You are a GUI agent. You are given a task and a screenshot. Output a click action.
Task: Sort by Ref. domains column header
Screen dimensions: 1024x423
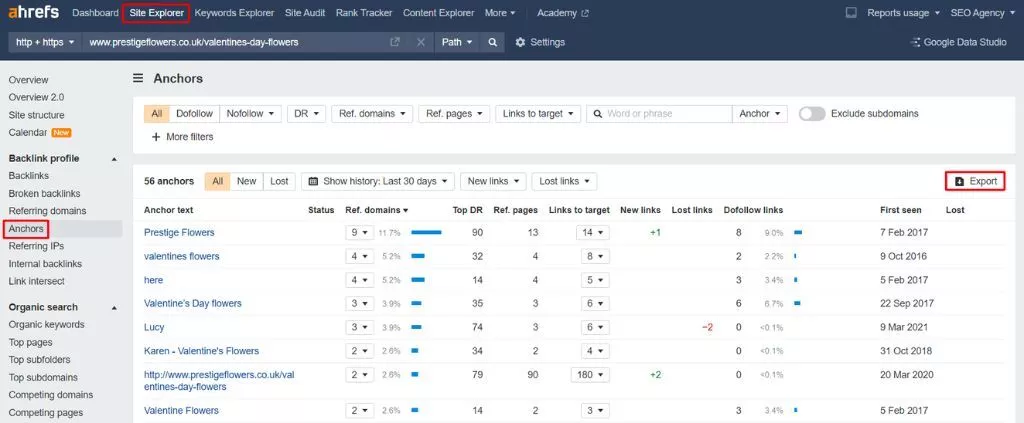[x=377, y=210]
